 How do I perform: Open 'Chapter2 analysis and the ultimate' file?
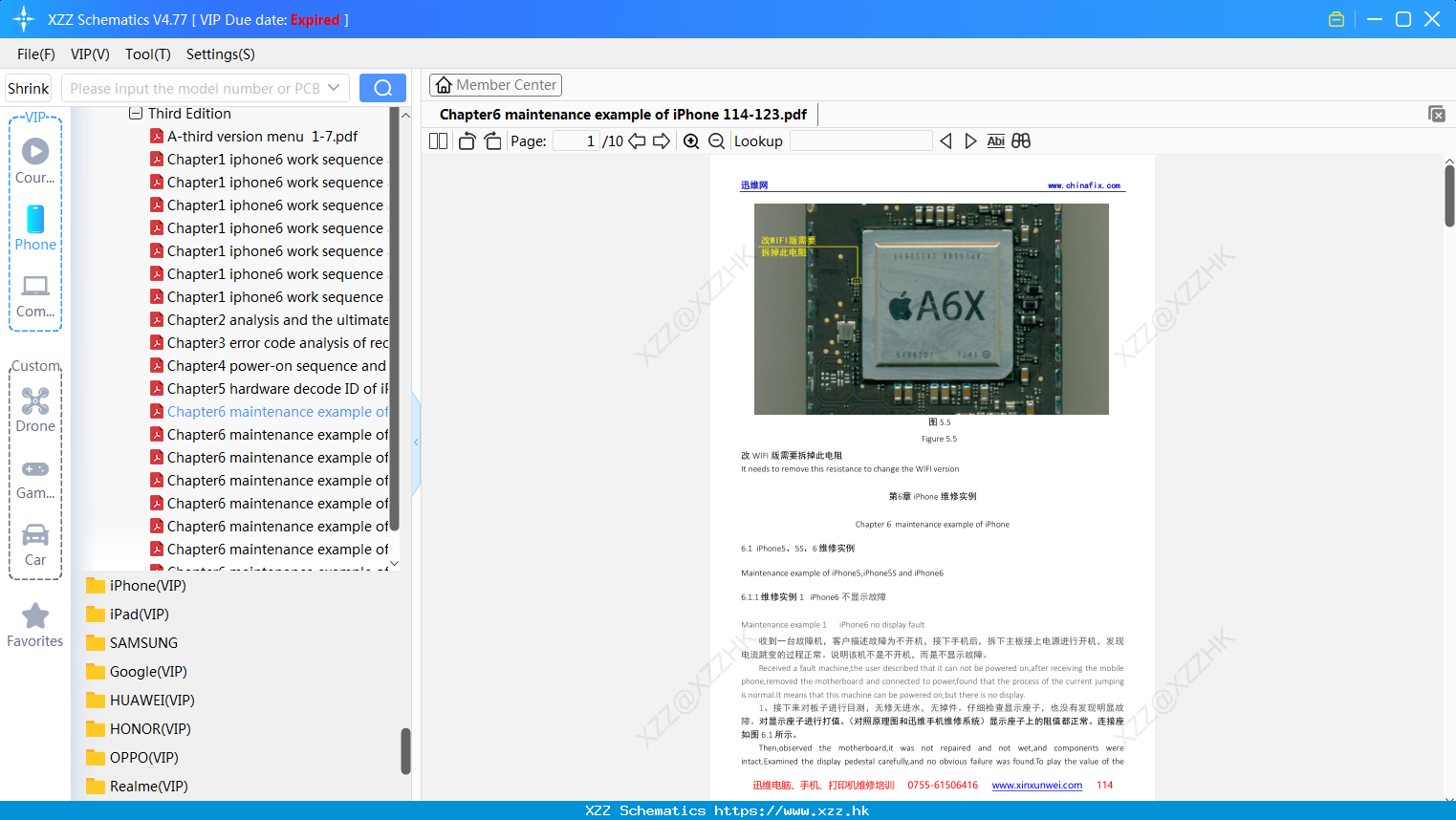click(x=270, y=320)
